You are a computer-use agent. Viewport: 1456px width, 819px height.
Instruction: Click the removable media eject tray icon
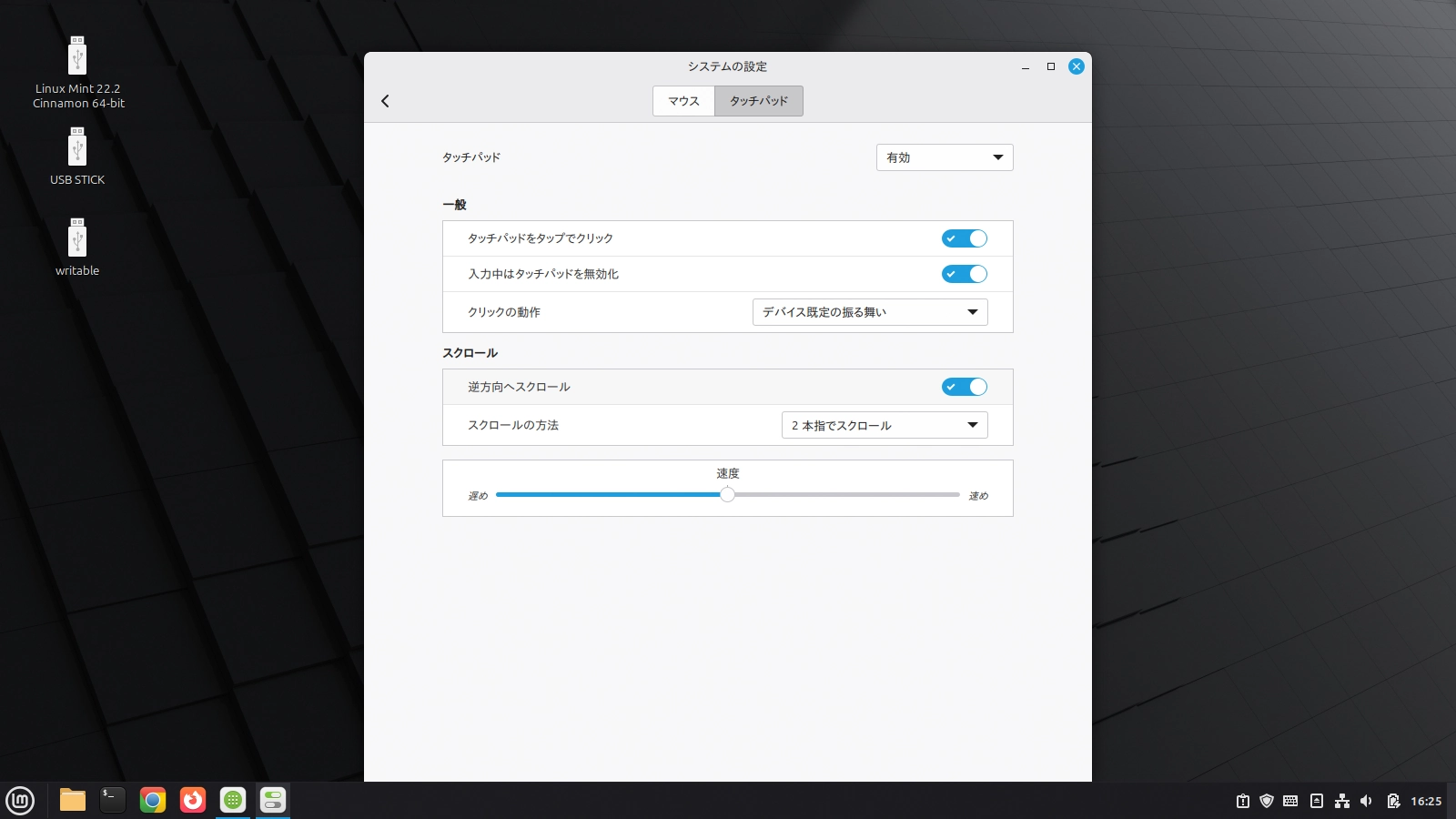click(x=1316, y=801)
